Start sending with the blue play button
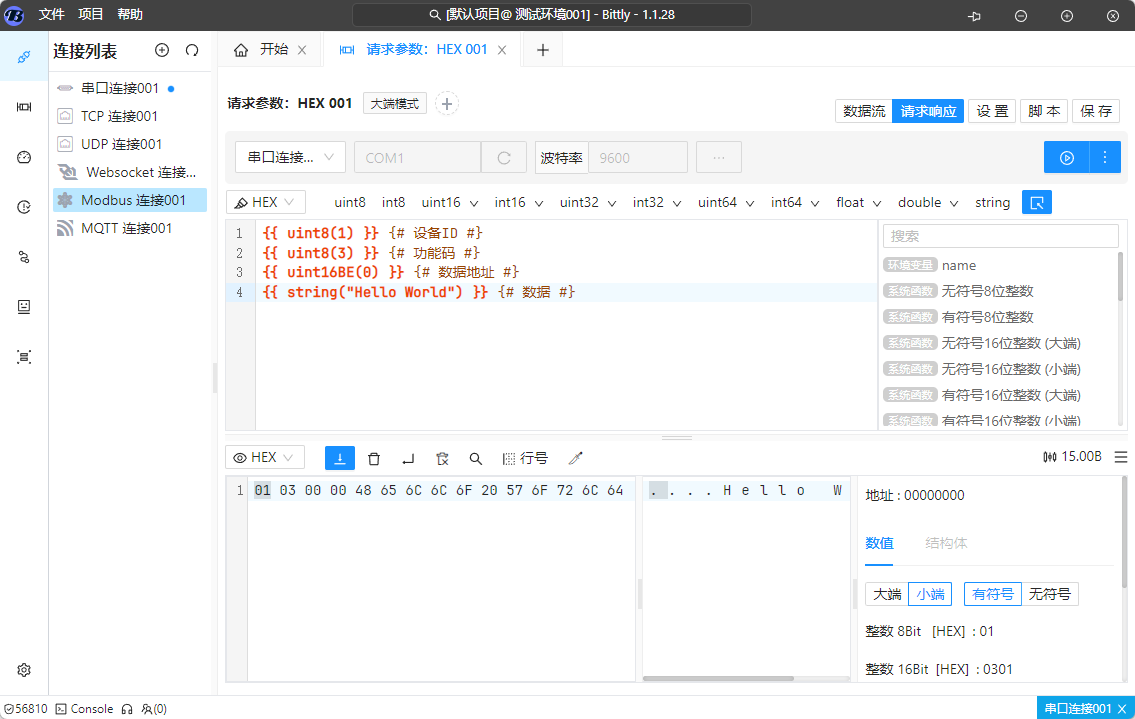This screenshot has height=719, width=1135. point(1066,157)
